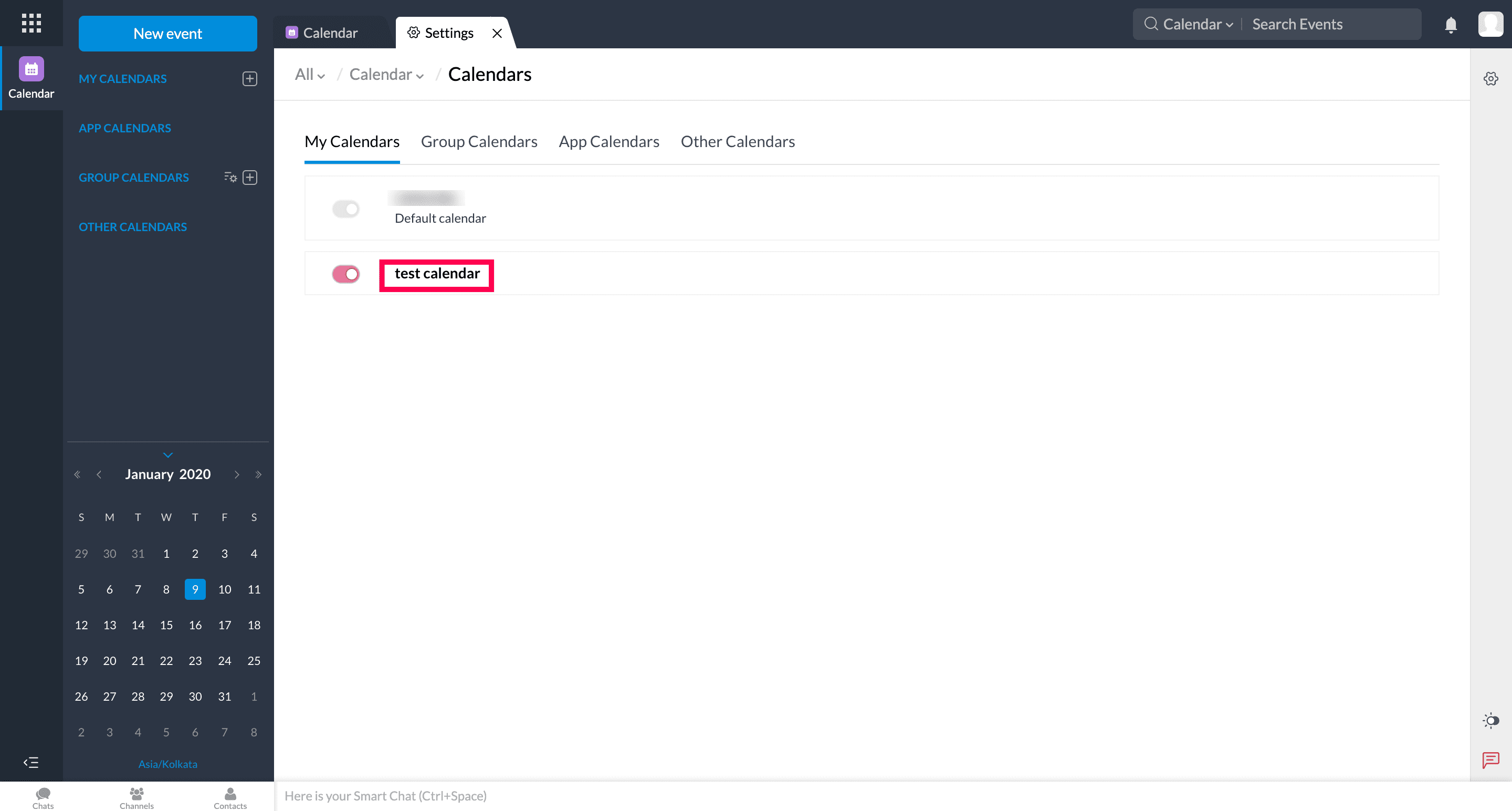Open Contacts in bottom bar
The image size is (1512, 811).
[230, 798]
